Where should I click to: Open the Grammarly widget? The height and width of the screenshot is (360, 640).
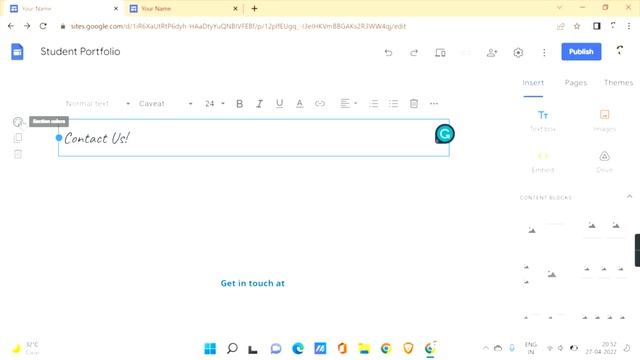444,134
